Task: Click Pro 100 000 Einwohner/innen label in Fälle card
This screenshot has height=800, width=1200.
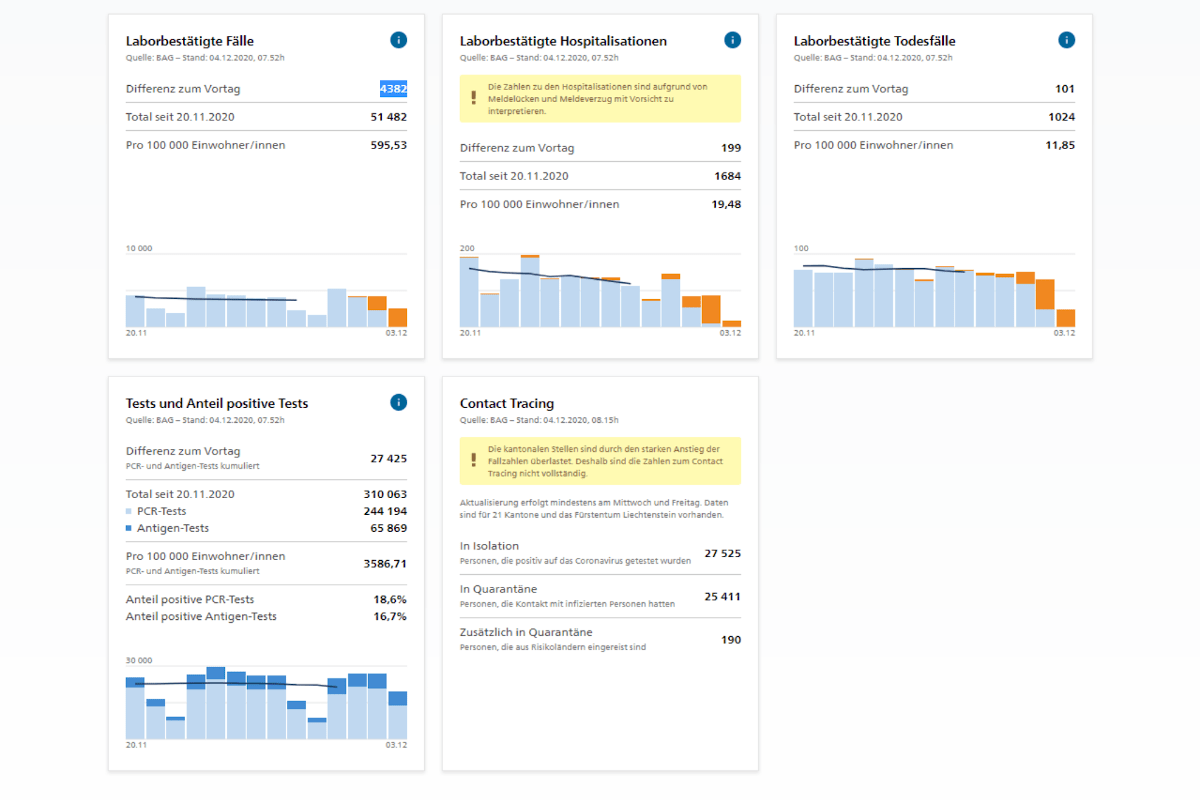Action: (x=205, y=145)
